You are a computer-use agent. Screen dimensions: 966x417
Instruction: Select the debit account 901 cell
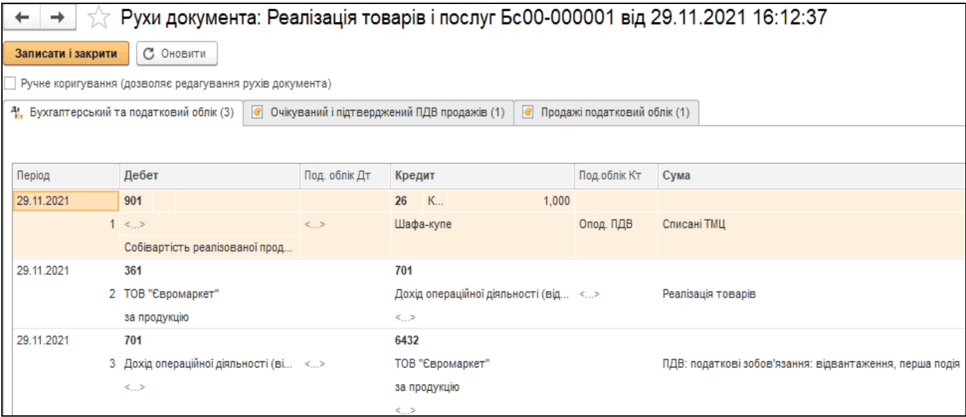point(134,201)
